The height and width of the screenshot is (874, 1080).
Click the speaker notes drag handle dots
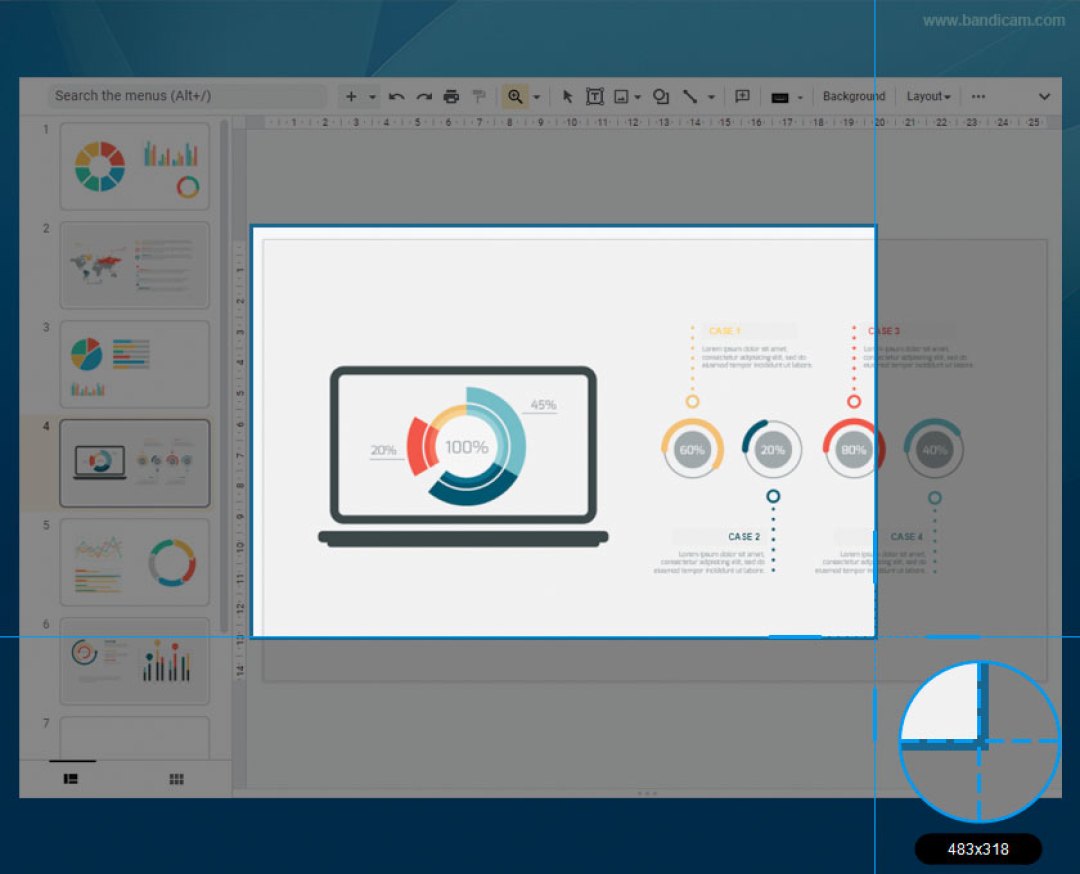coord(647,793)
